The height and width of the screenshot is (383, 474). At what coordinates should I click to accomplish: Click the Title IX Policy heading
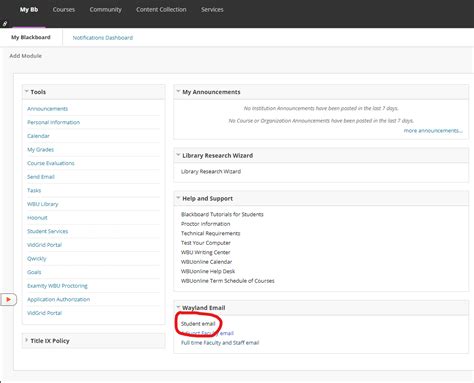tap(50, 341)
